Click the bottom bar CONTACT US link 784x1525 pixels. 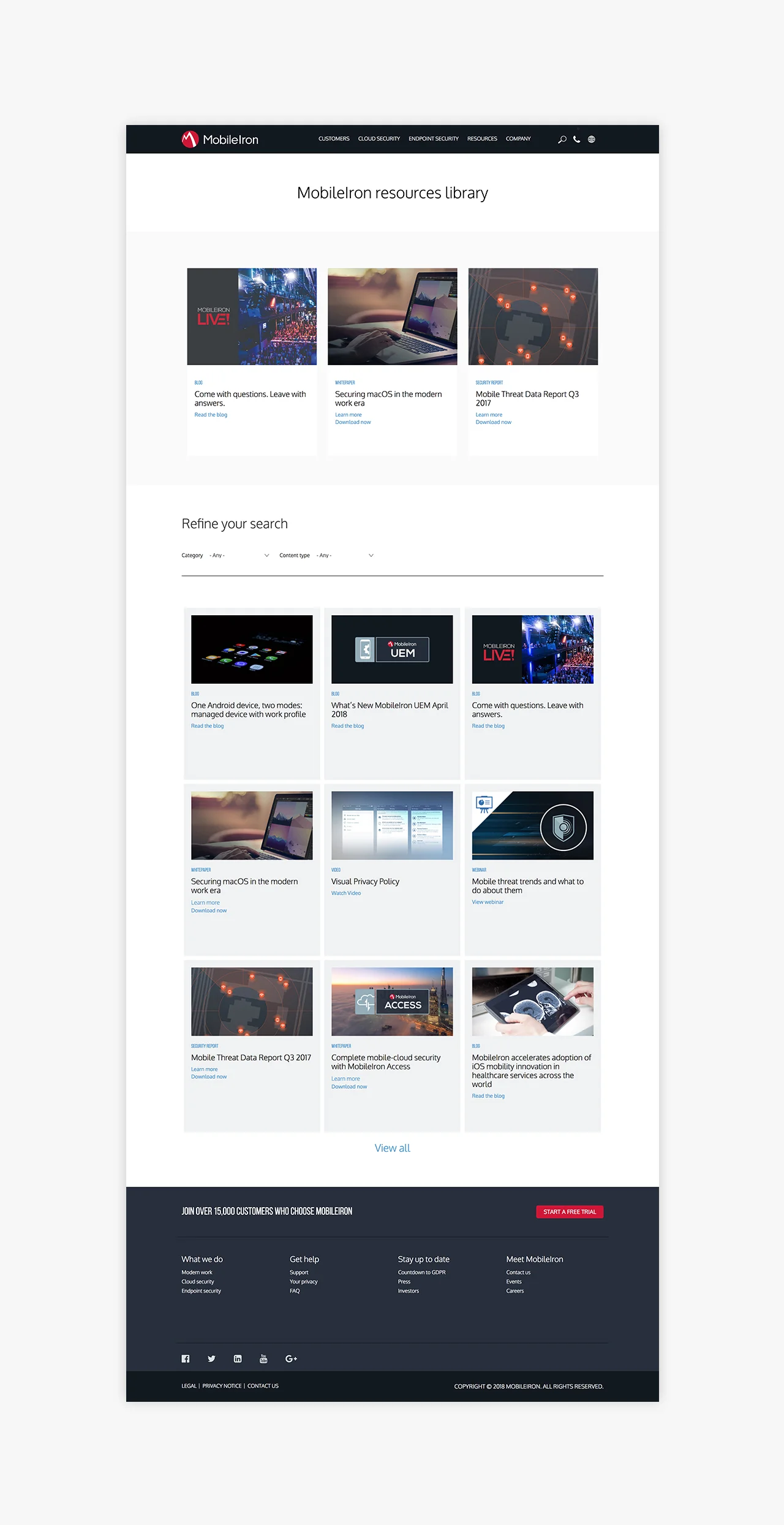coord(263,1386)
